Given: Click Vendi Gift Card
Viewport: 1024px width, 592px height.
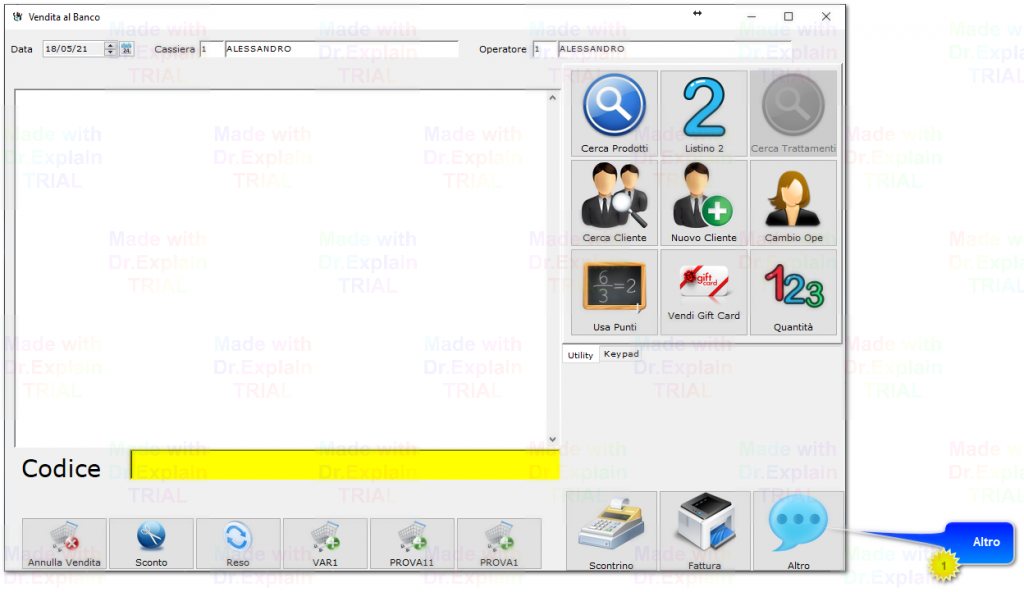Looking at the screenshot, I should pyautogui.click(x=704, y=291).
